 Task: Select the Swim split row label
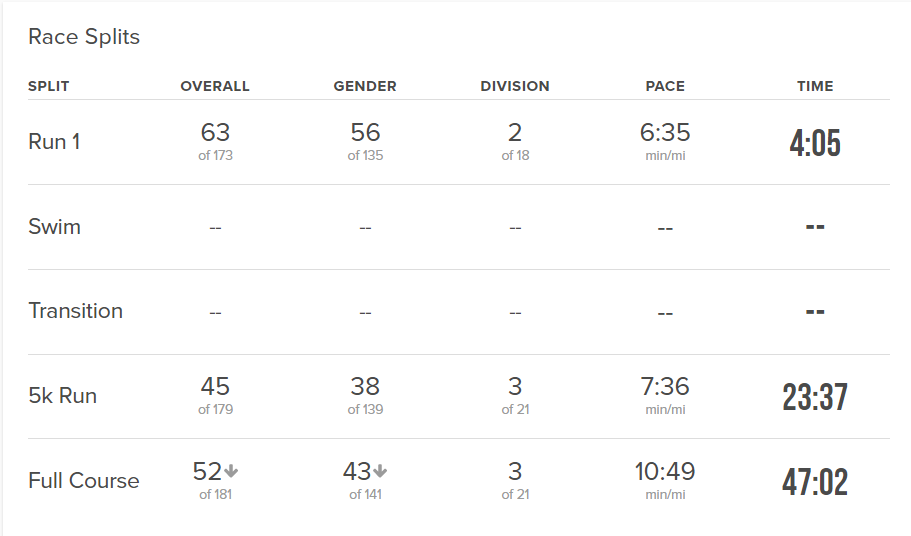[x=55, y=226]
